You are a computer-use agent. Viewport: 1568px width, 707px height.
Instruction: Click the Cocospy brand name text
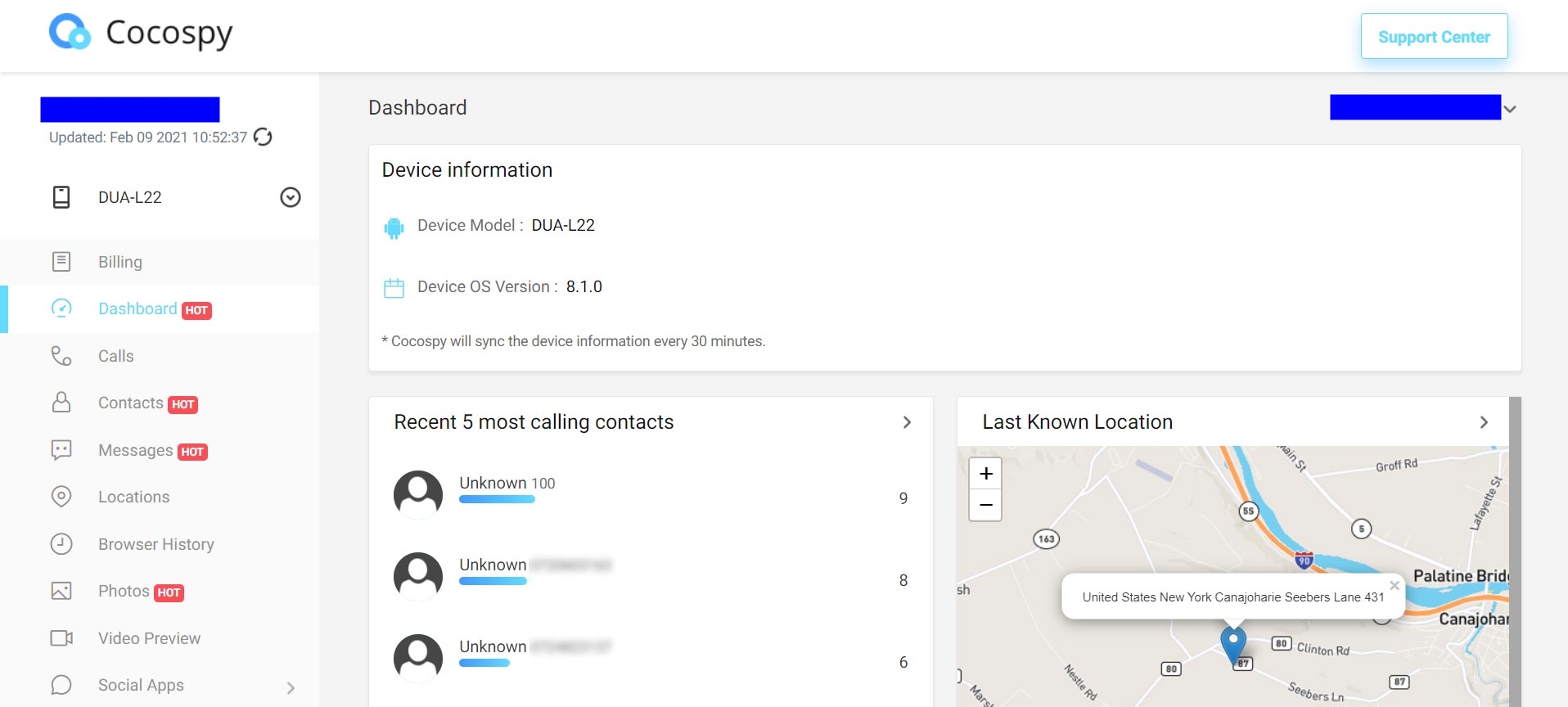169,34
